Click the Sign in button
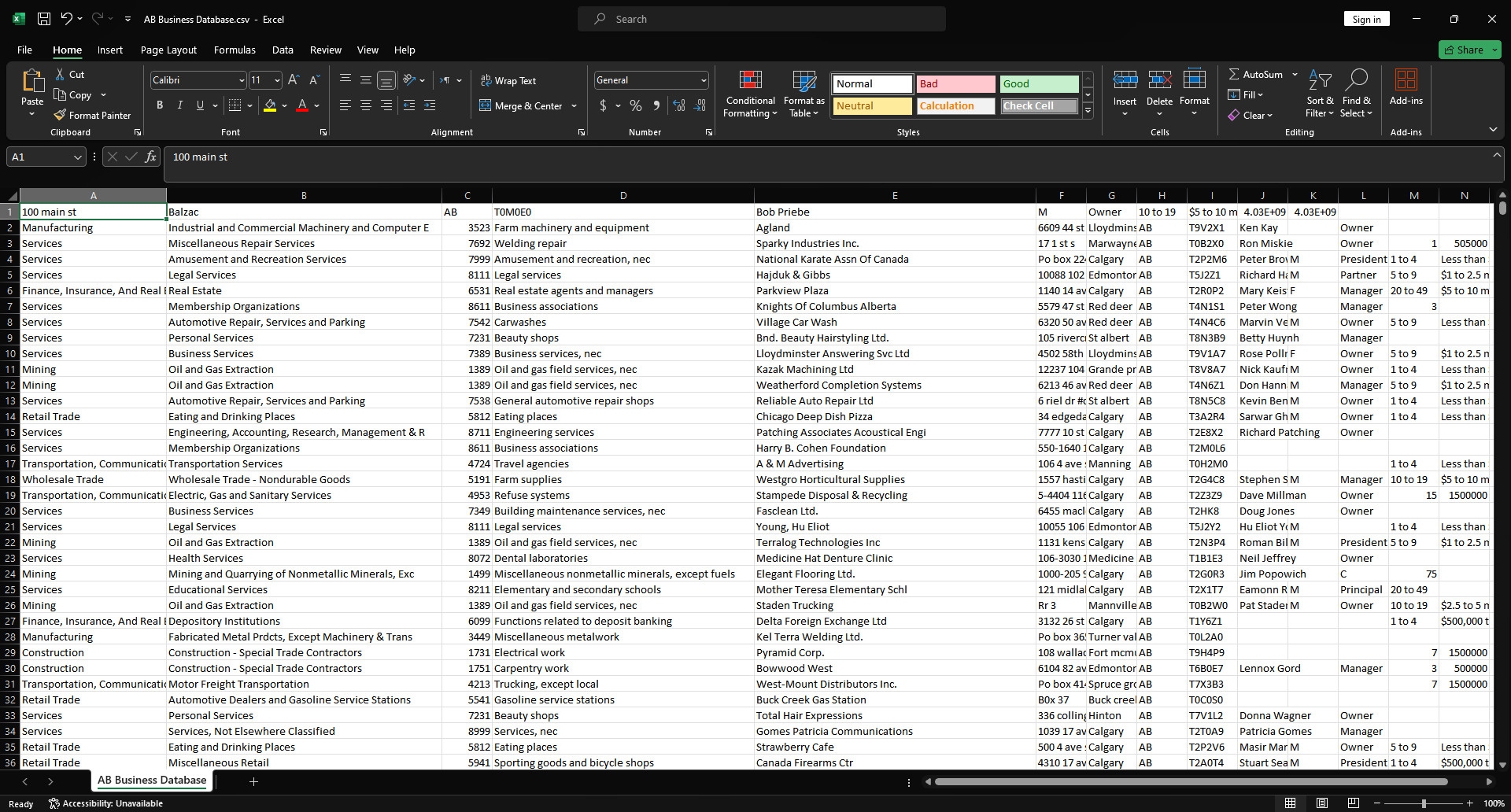Viewport: 1511px width, 812px height. pyautogui.click(x=1366, y=19)
